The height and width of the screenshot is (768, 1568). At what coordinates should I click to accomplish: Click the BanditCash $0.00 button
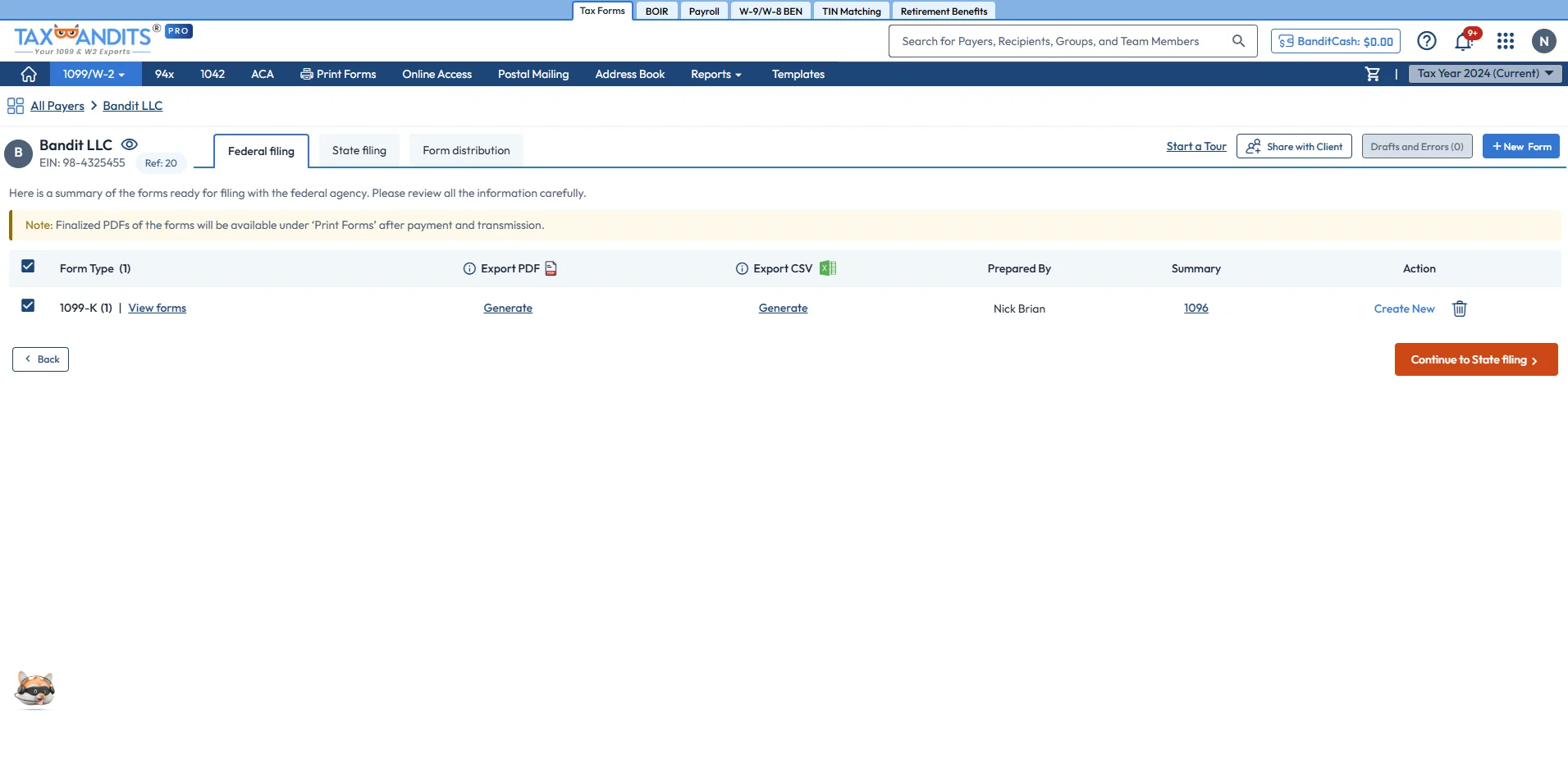(1336, 41)
